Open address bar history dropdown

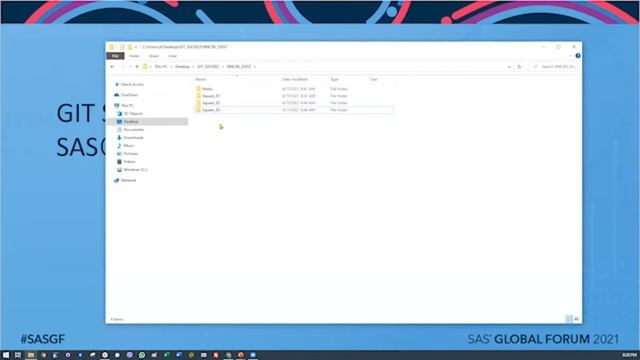(x=509, y=67)
